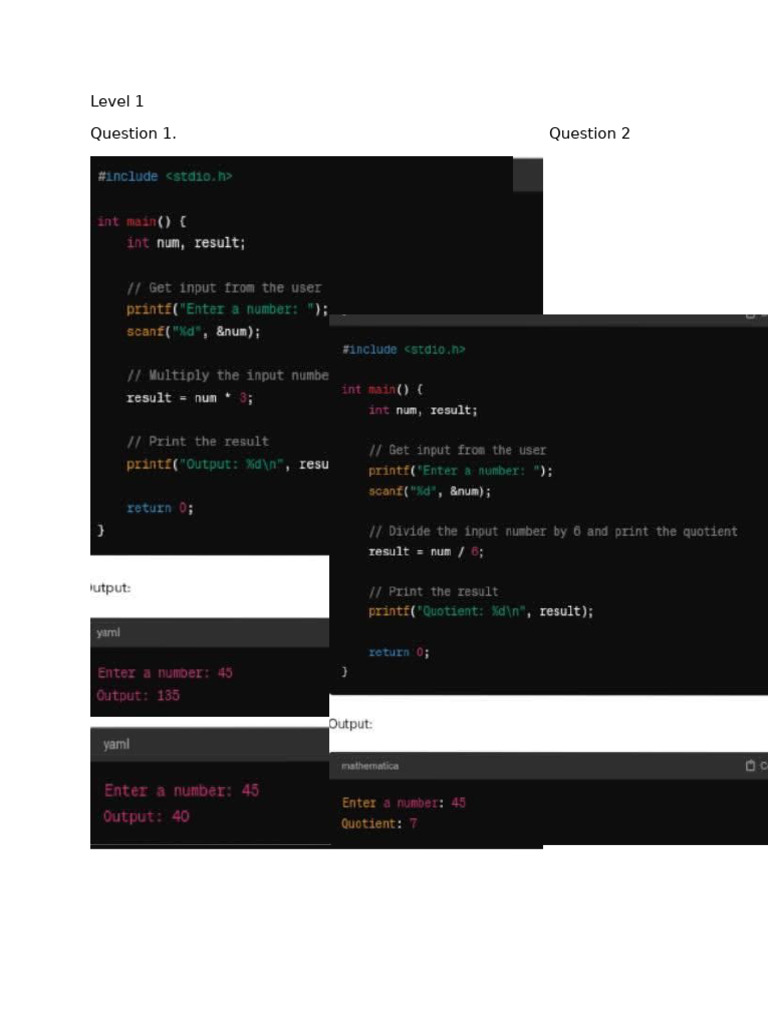Click "Enter a number: 45" above "Output: 40"
The height and width of the screenshot is (1024, 768).
[182, 791]
